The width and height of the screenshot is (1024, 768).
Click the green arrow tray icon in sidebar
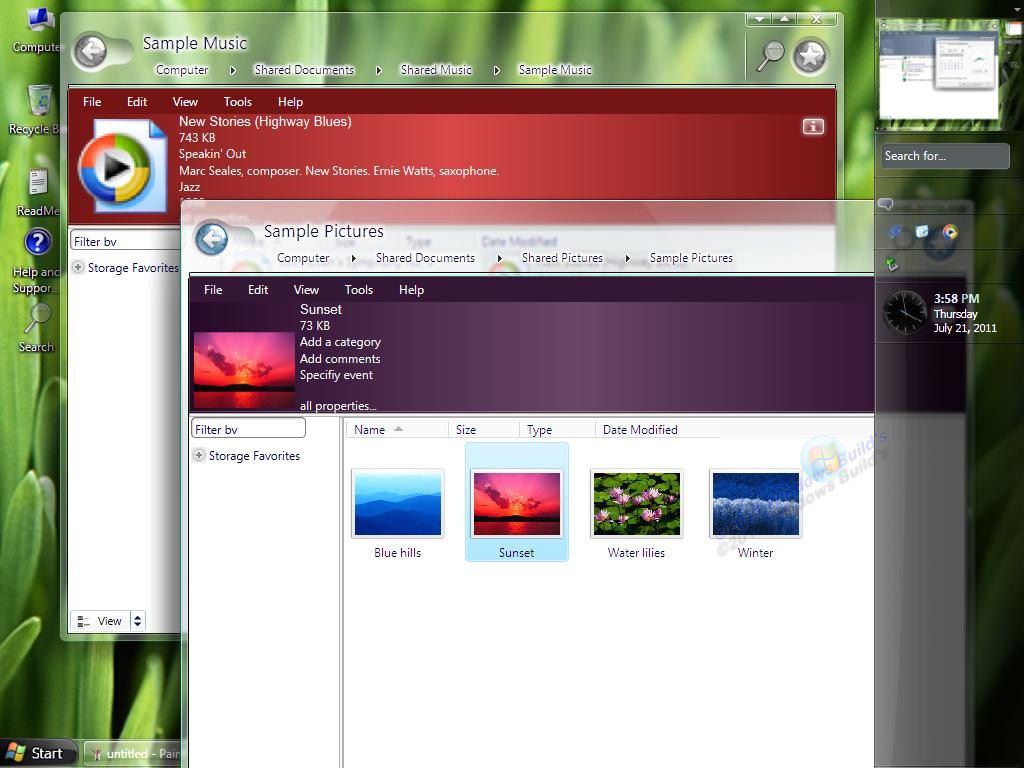[x=891, y=264]
